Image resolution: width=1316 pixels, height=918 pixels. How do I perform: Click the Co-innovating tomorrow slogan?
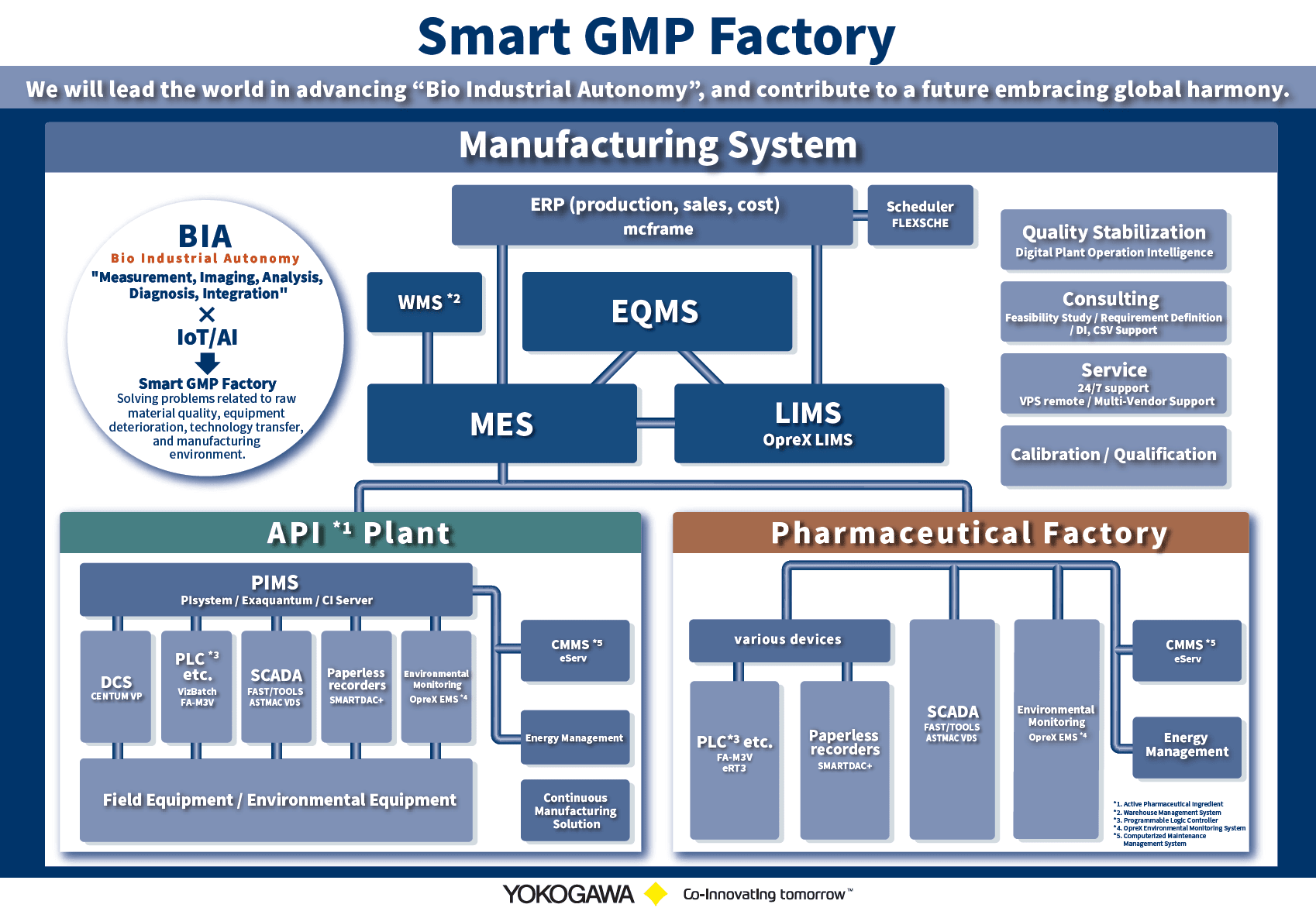pyautogui.click(x=767, y=894)
